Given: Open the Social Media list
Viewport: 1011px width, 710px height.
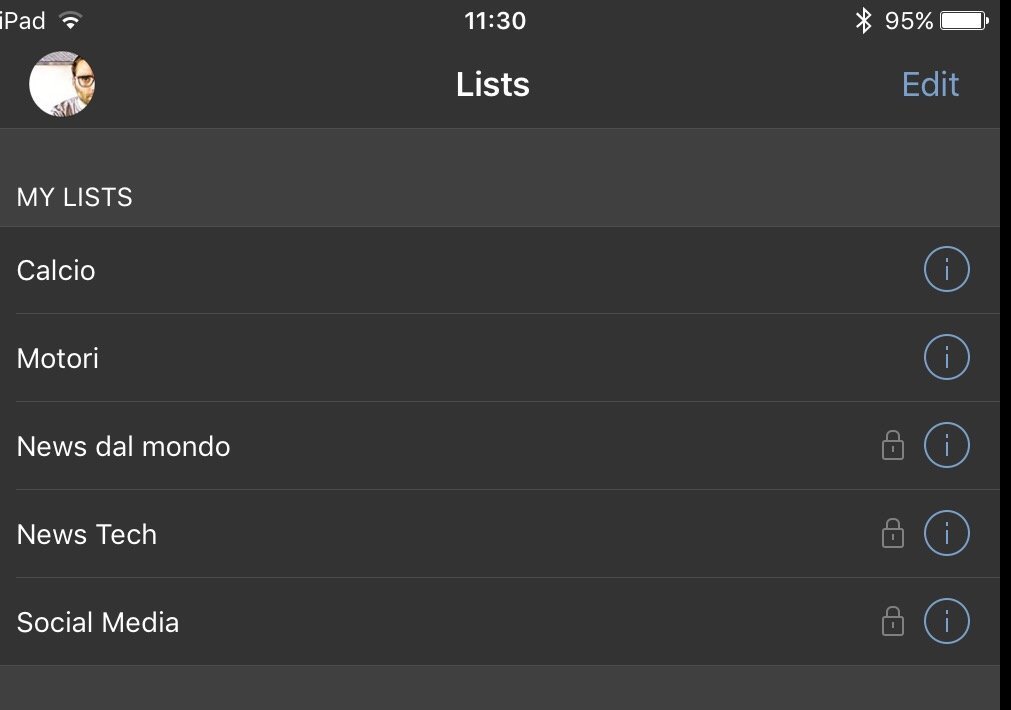Looking at the screenshot, I should (x=500, y=622).
